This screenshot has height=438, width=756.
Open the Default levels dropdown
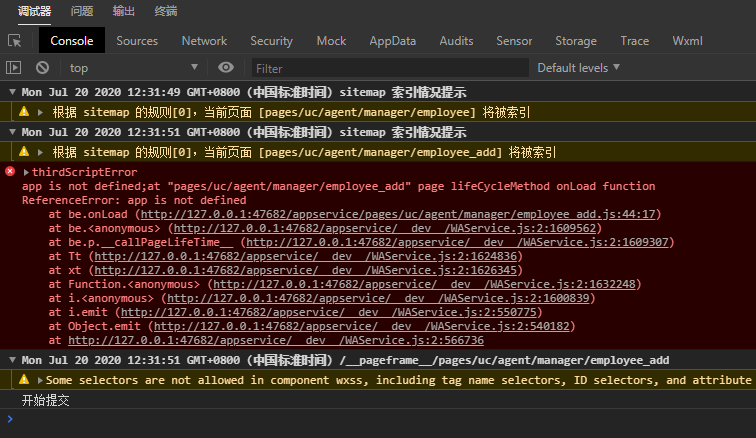coord(579,68)
